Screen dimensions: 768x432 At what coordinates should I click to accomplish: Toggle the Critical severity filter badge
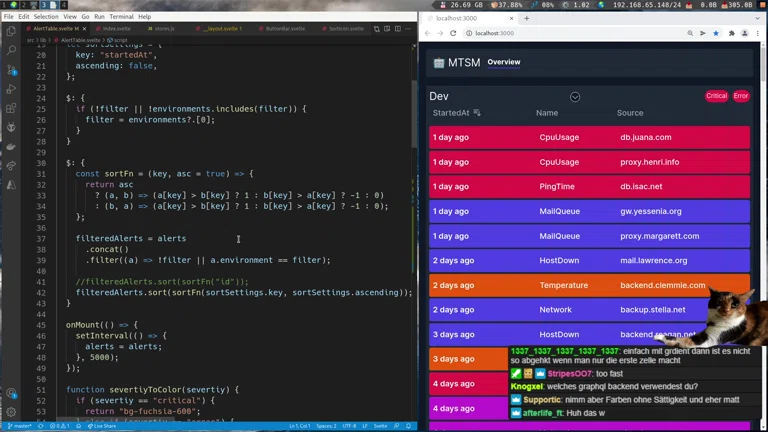[x=716, y=96]
